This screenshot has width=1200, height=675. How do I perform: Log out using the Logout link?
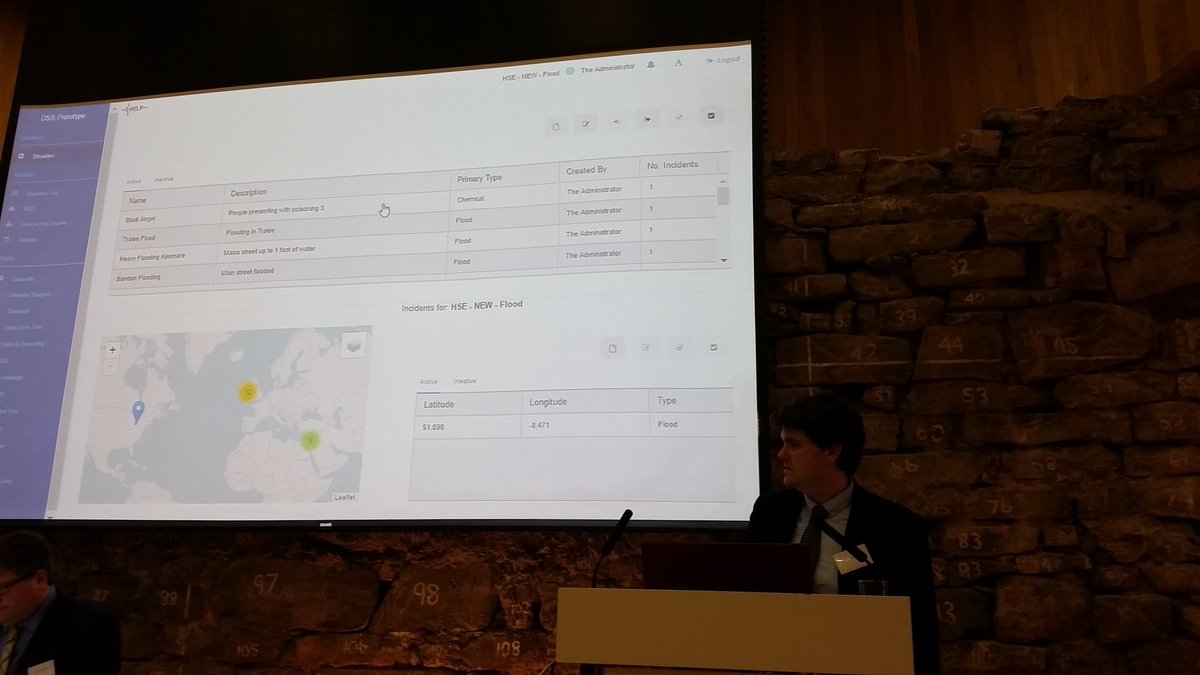723,60
